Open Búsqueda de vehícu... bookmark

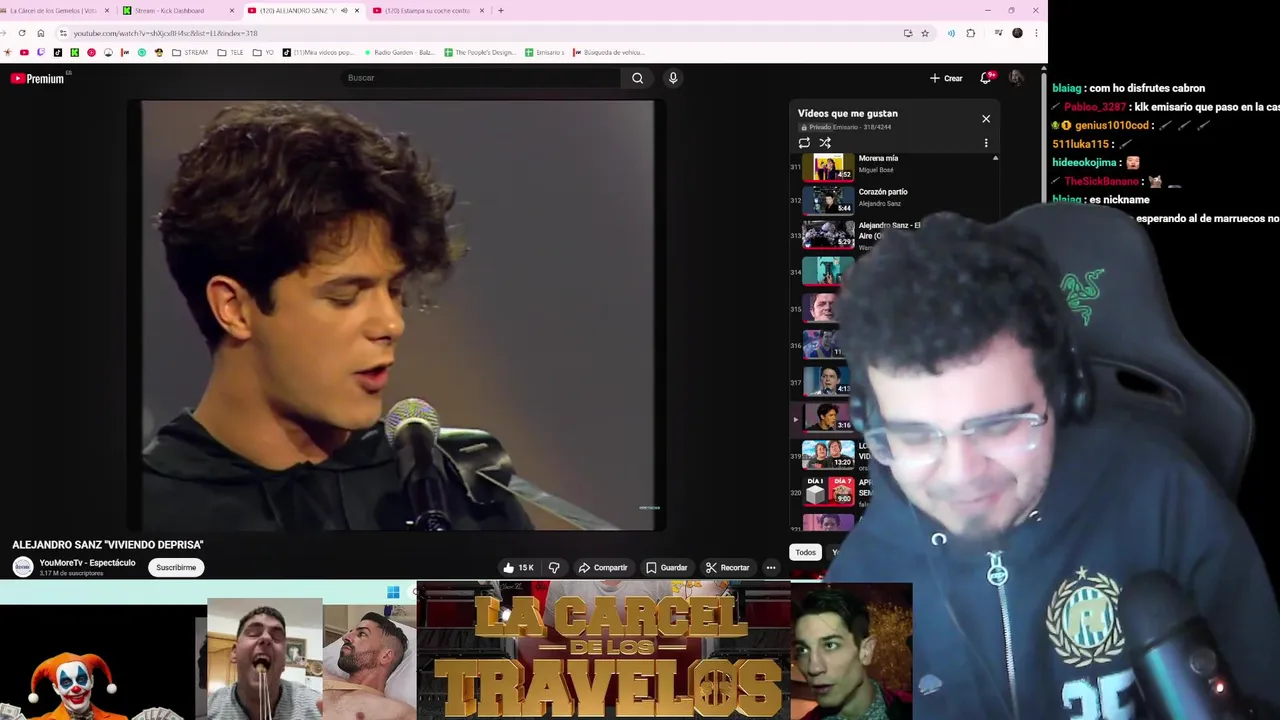click(608, 52)
